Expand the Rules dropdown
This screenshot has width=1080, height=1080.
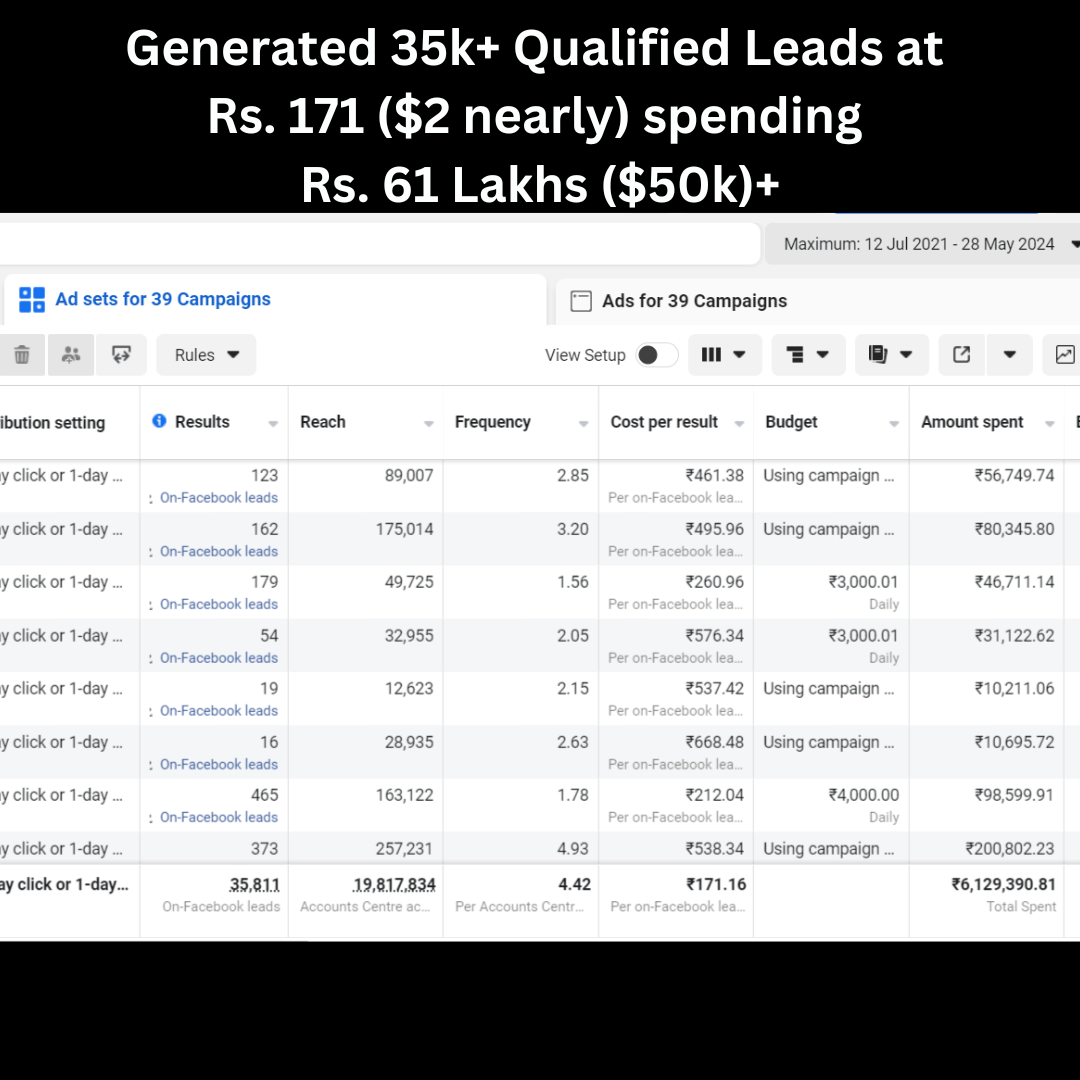pyautogui.click(x=207, y=355)
